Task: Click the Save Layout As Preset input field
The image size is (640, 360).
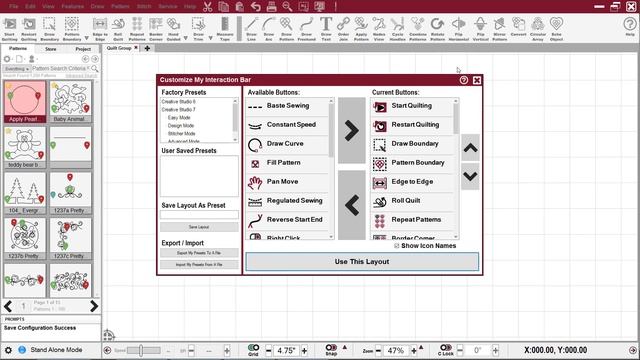Action: click(199, 215)
